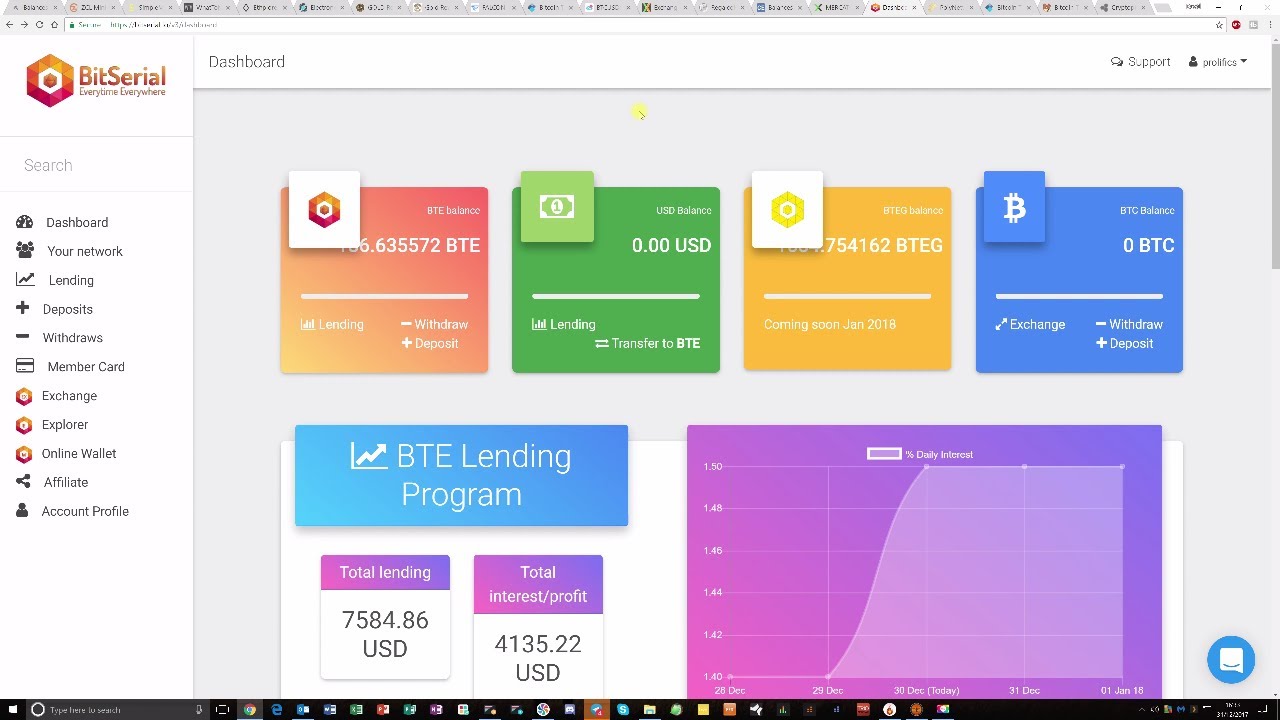Open the Dashboard sidebar item

(x=77, y=222)
